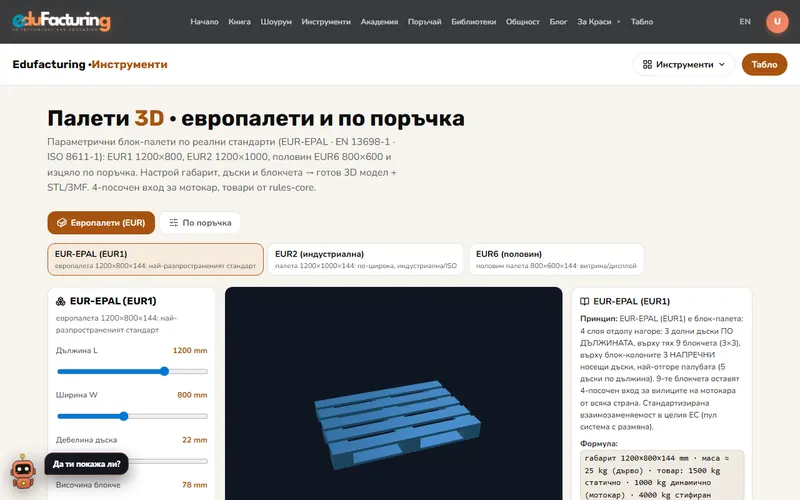Expand the За Краси submenu indicator
The height and width of the screenshot is (500, 800).
coord(618,21)
